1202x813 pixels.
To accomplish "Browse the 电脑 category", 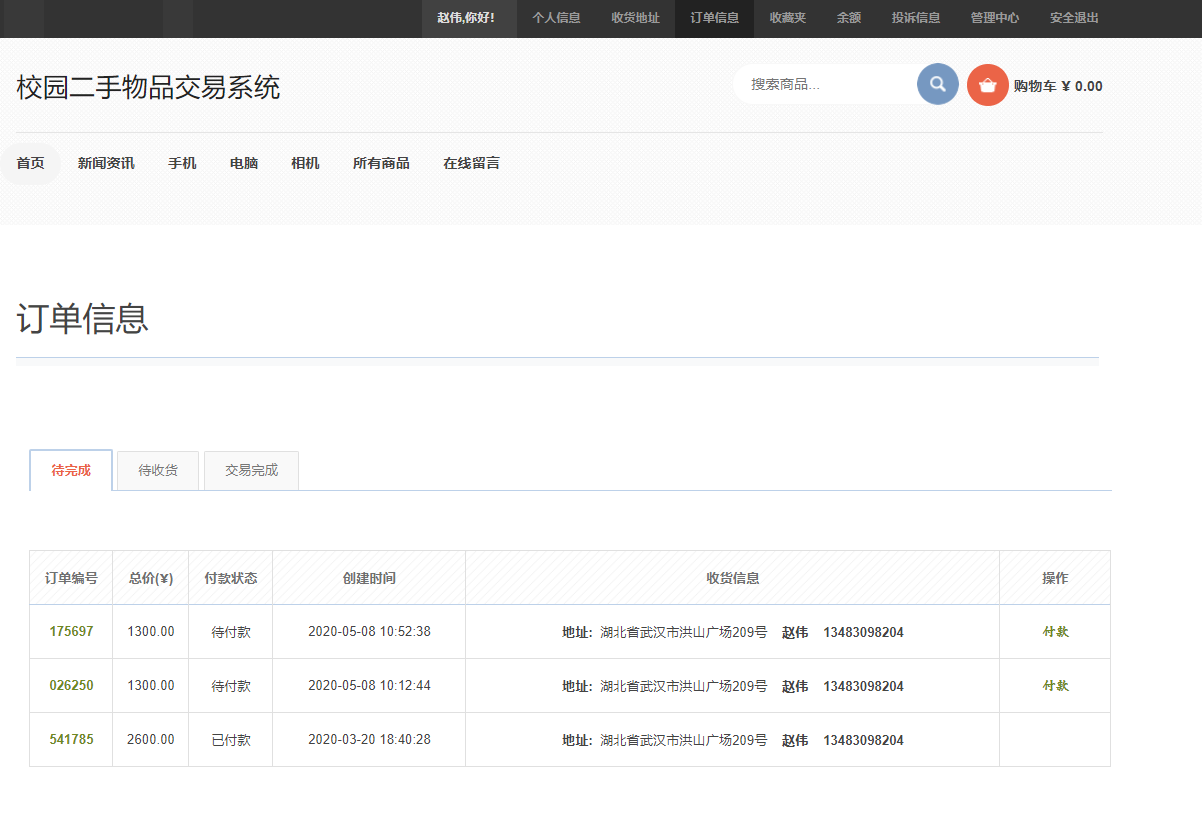I will 244,163.
